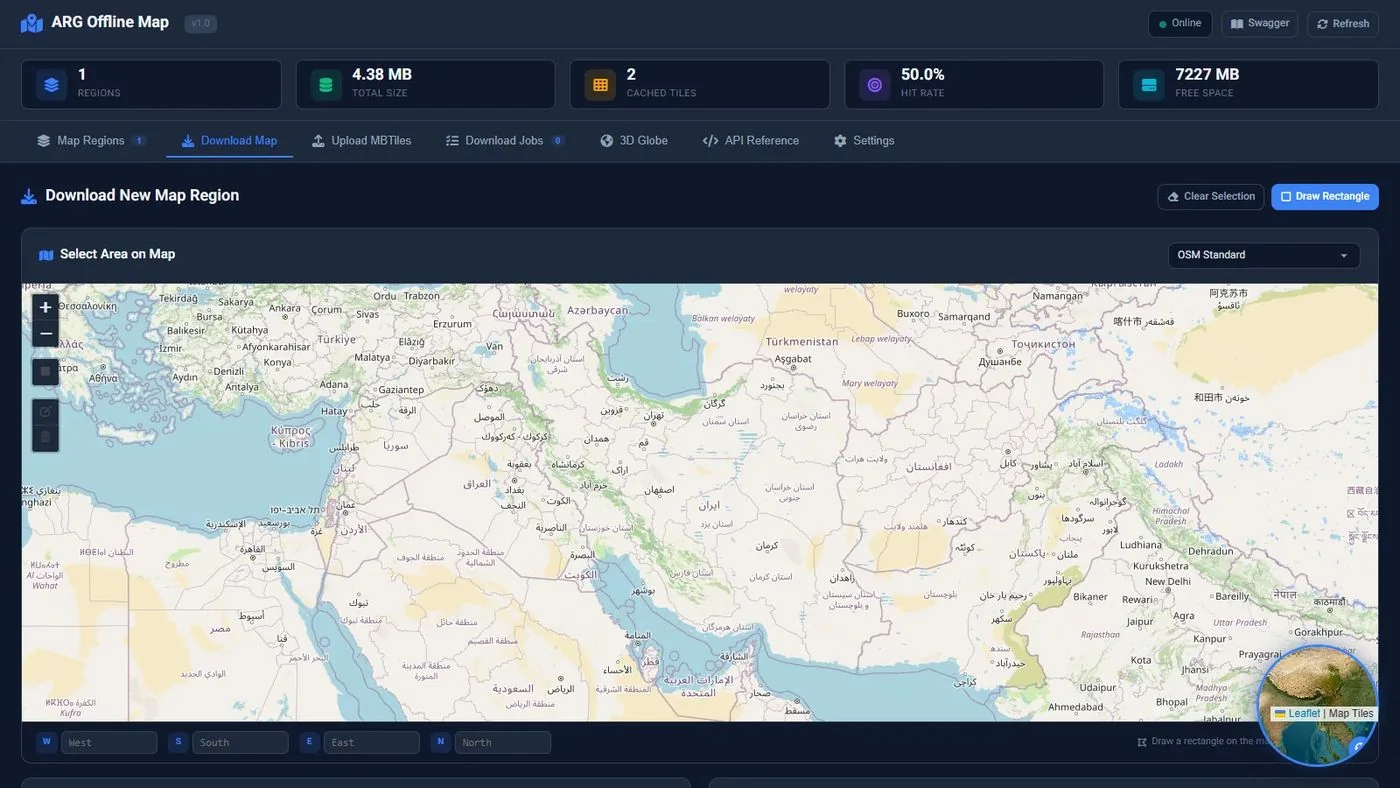This screenshot has width=1400, height=788.
Task: Click the delete layers trash map tool
Action: point(46,437)
